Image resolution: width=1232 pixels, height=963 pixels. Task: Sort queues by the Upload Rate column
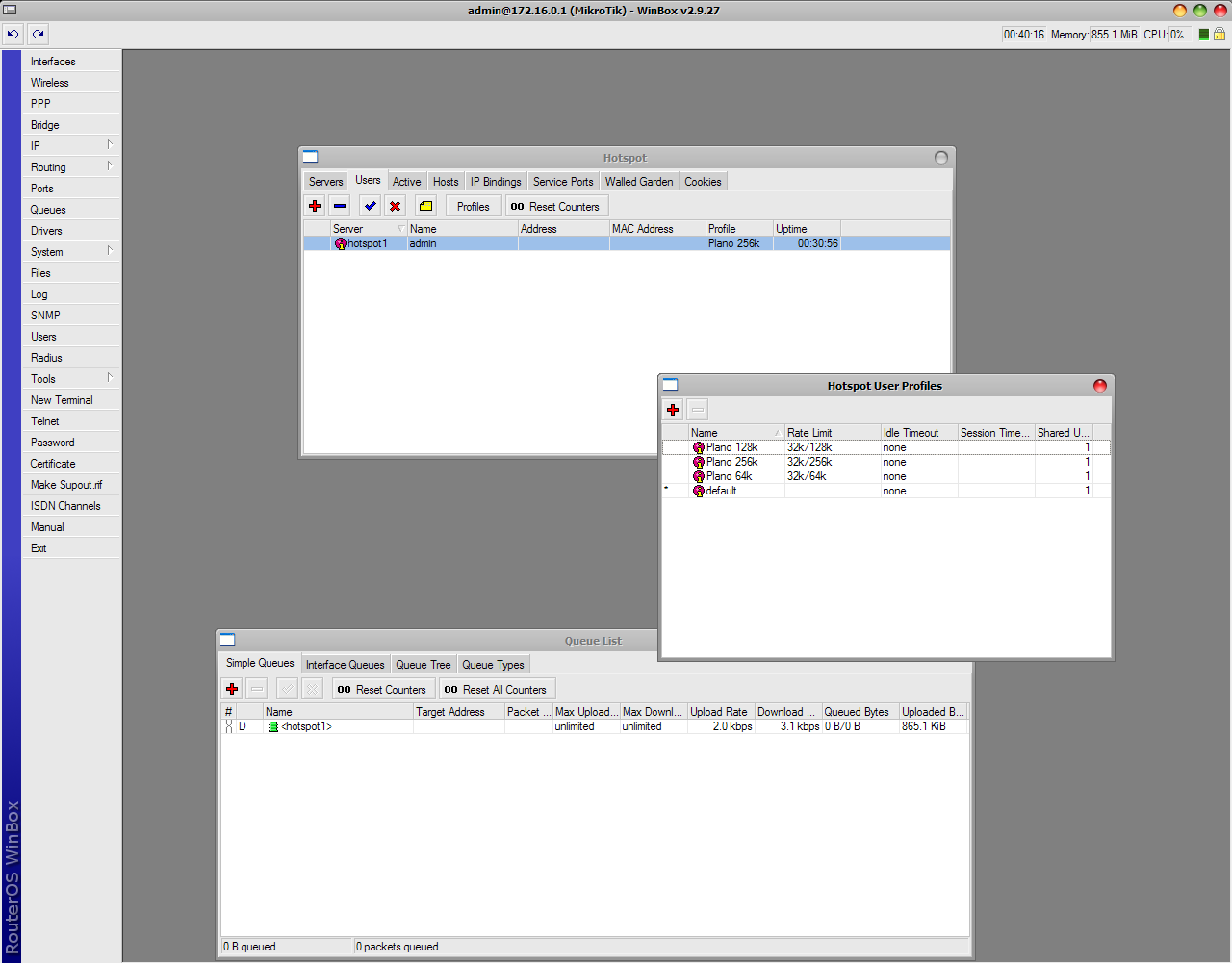click(x=721, y=712)
